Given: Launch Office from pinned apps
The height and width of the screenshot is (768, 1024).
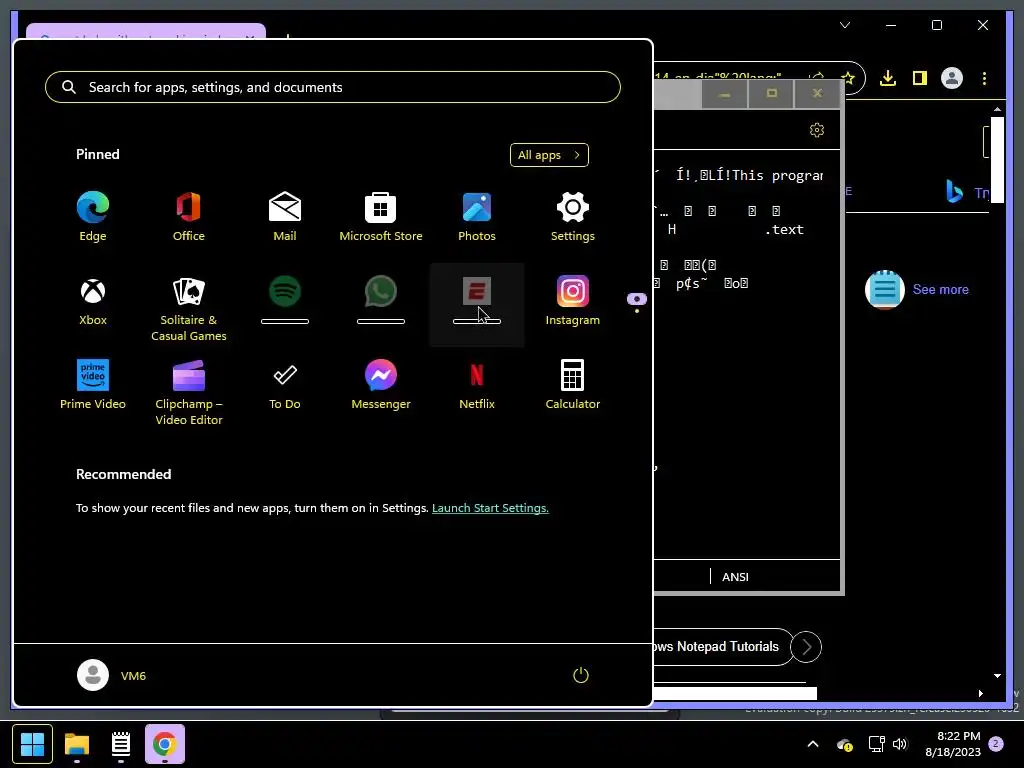Looking at the screenshot, I should click(x=189, y=216).
